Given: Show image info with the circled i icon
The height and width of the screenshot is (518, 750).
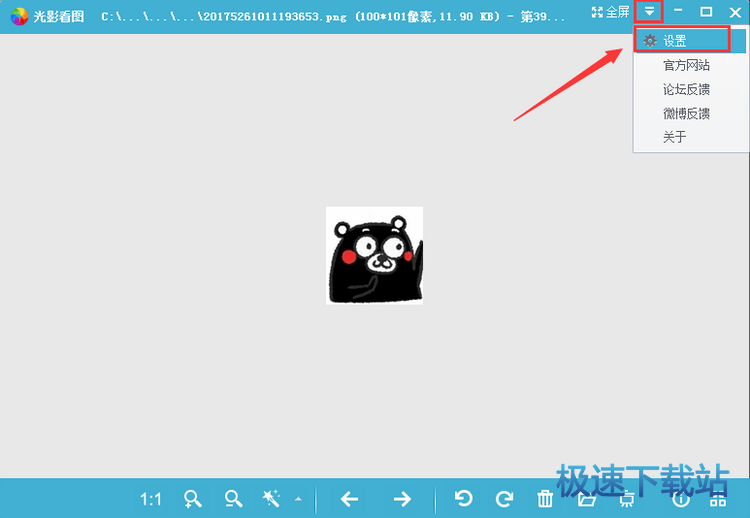Looking at the screenshot, I should (x=681, y=499).
